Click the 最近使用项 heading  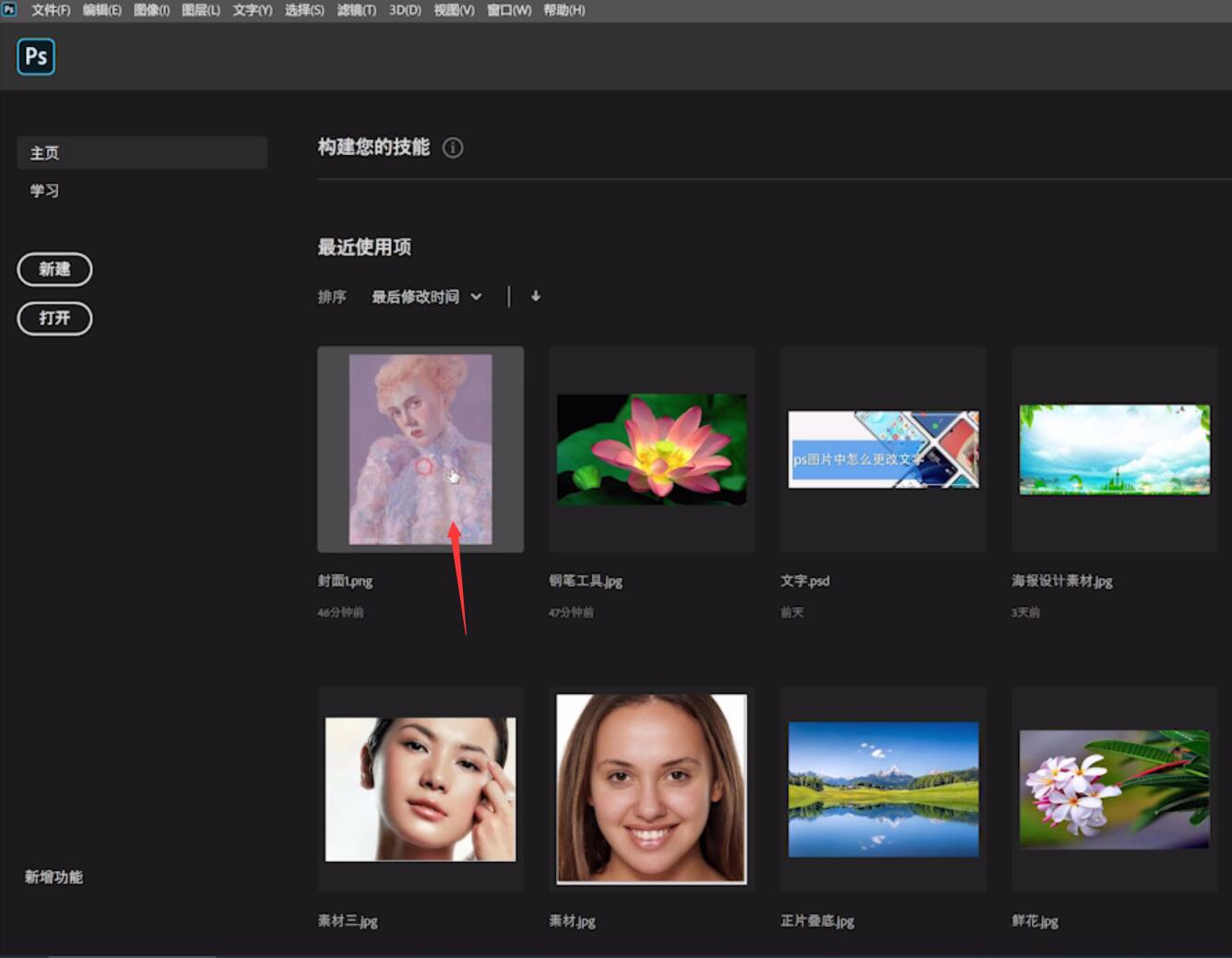(x=364, y=247)
